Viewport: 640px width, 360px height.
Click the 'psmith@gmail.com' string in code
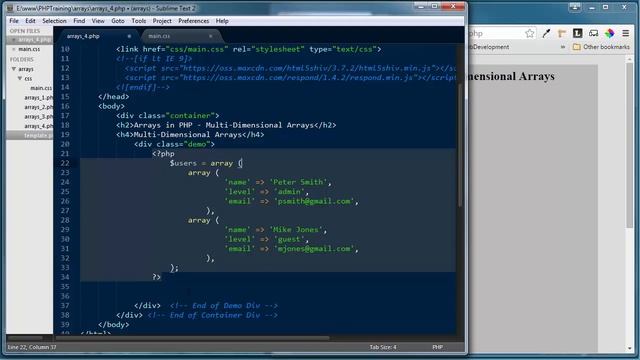pos(314,201)
